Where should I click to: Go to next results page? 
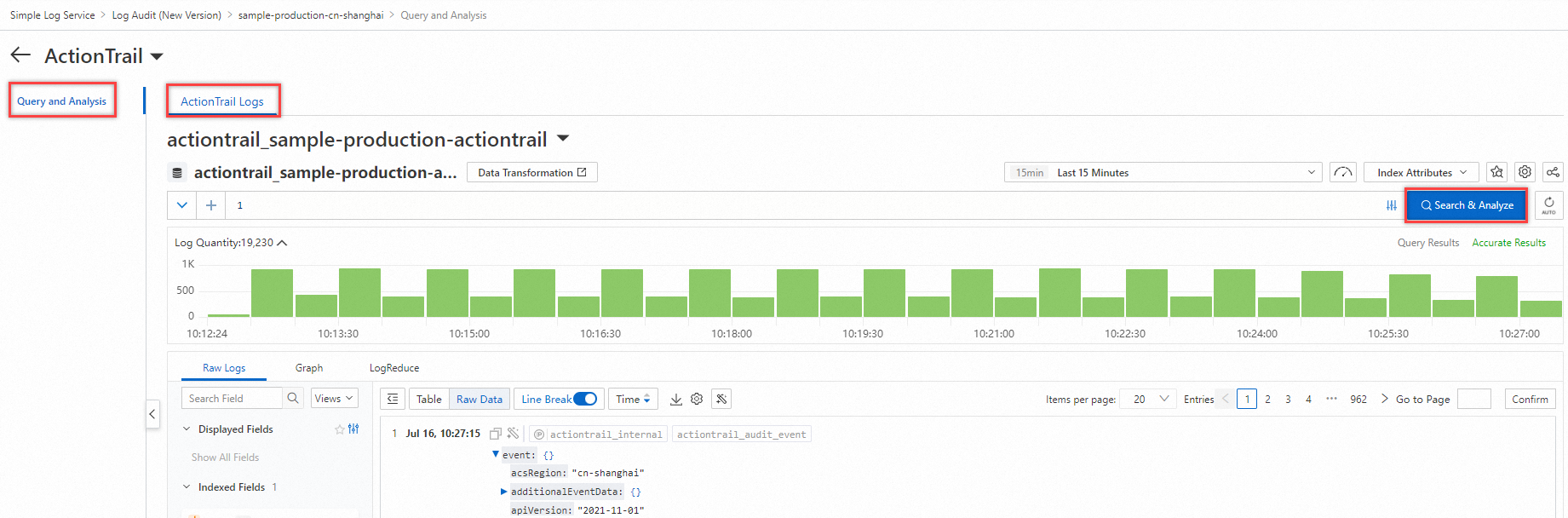(1384, 399)
